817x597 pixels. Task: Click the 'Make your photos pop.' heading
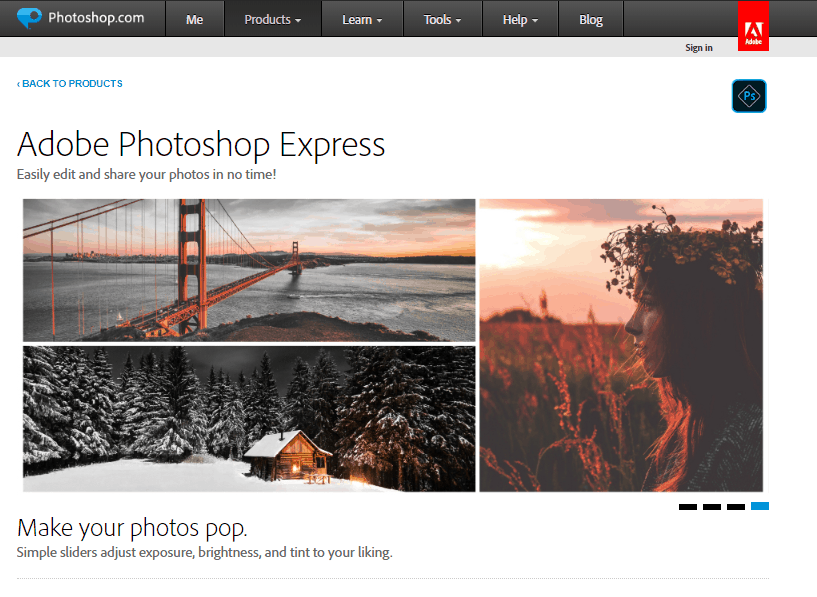tap(132, 528)
